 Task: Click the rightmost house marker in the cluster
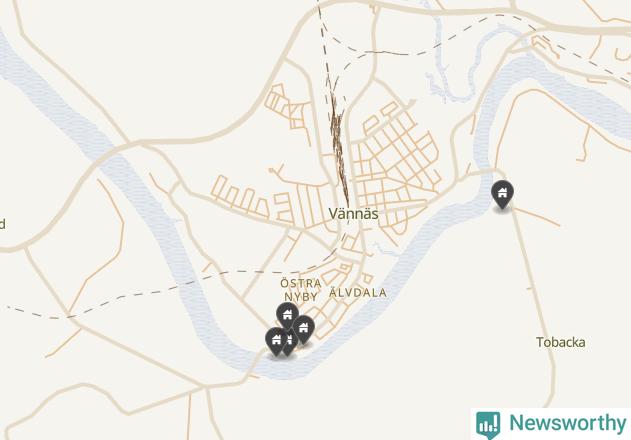point(303,329)
